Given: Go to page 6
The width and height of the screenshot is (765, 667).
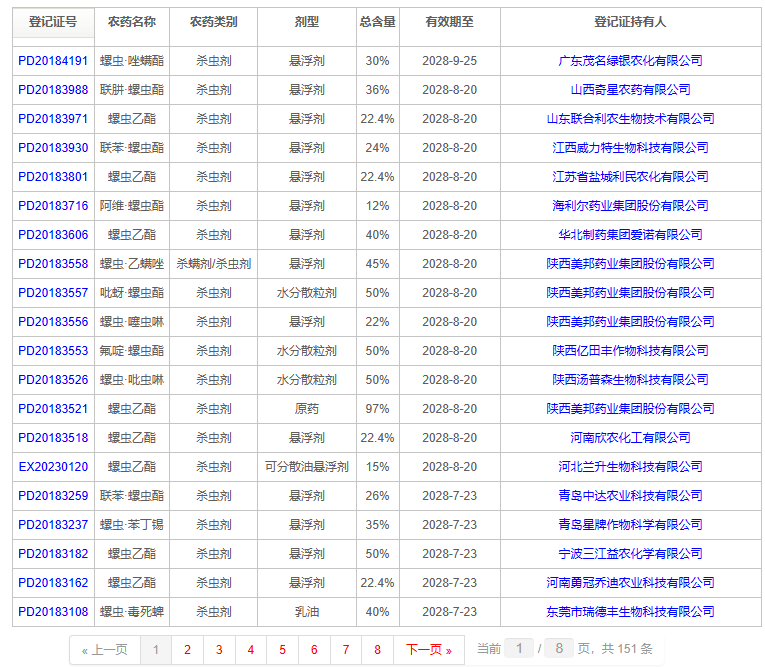Looking at the screenshot, I should click(x=314, y=650).
